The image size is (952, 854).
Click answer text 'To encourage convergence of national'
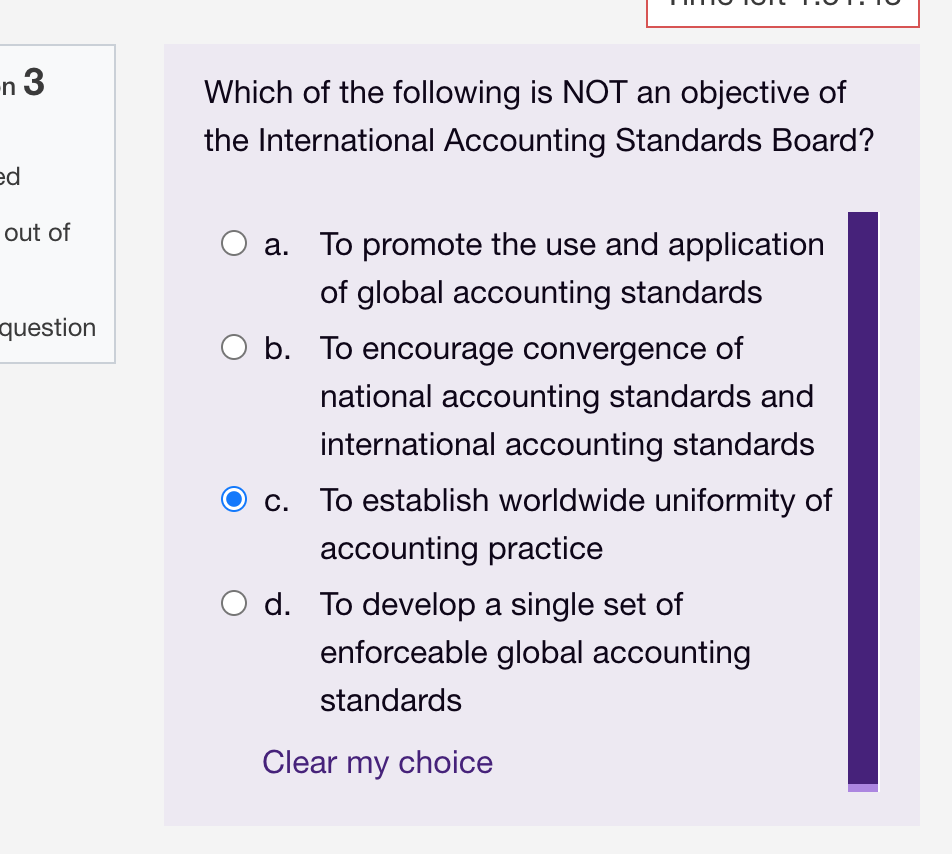[x=567, y=396]
